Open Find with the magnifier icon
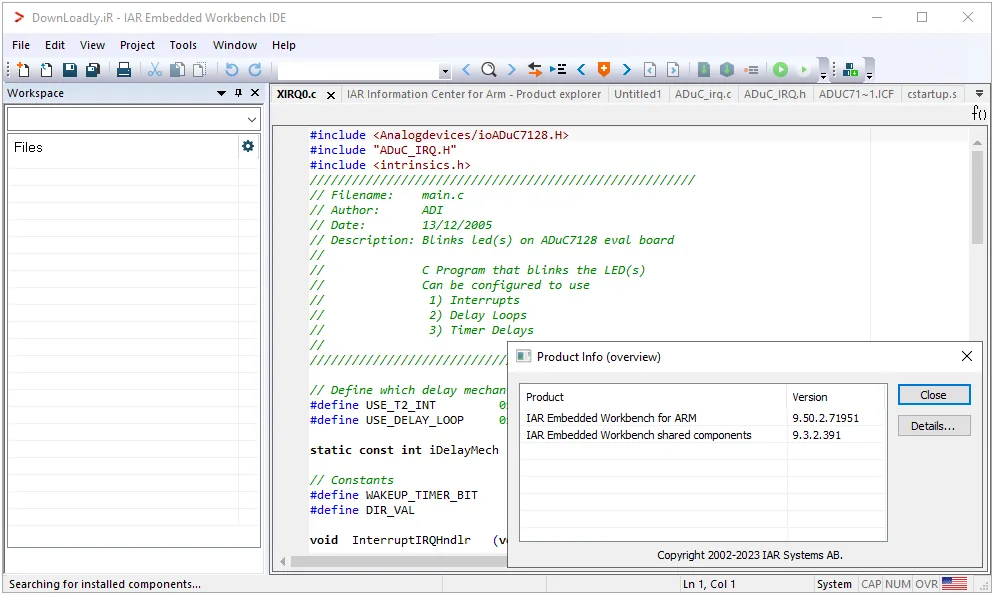995x596 pixels. pos(489,70)
